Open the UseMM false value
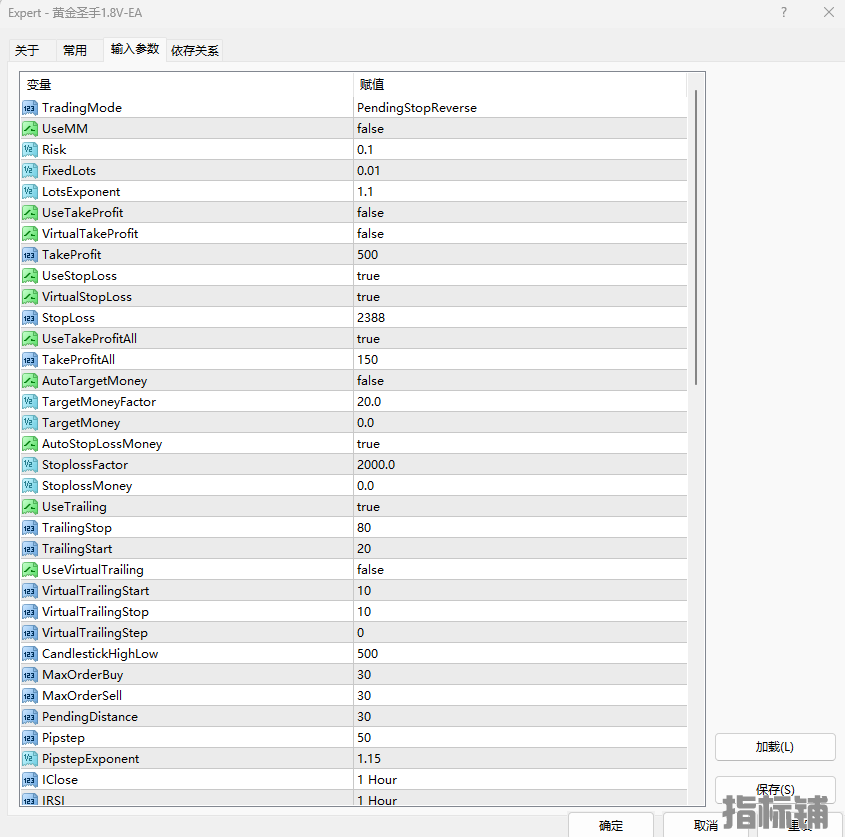Viewport: 845px width, 837px height. (370, 129)
